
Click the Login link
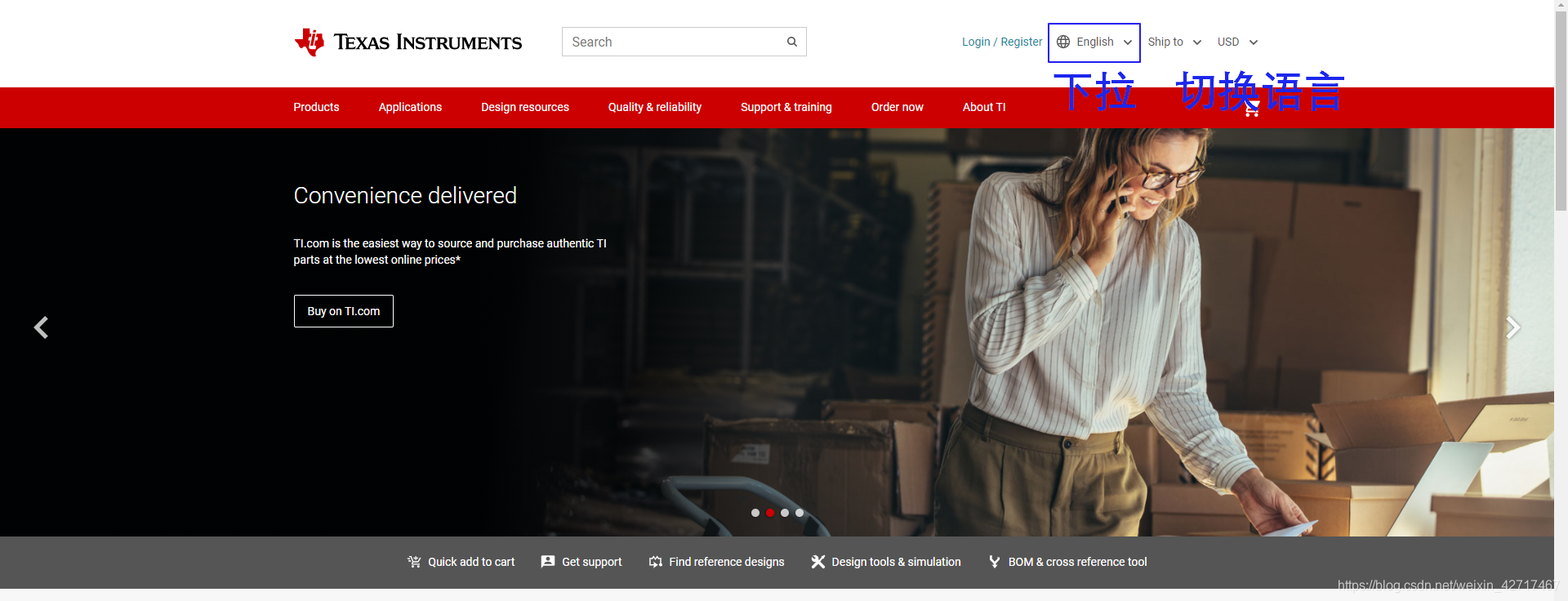(976, 42)
